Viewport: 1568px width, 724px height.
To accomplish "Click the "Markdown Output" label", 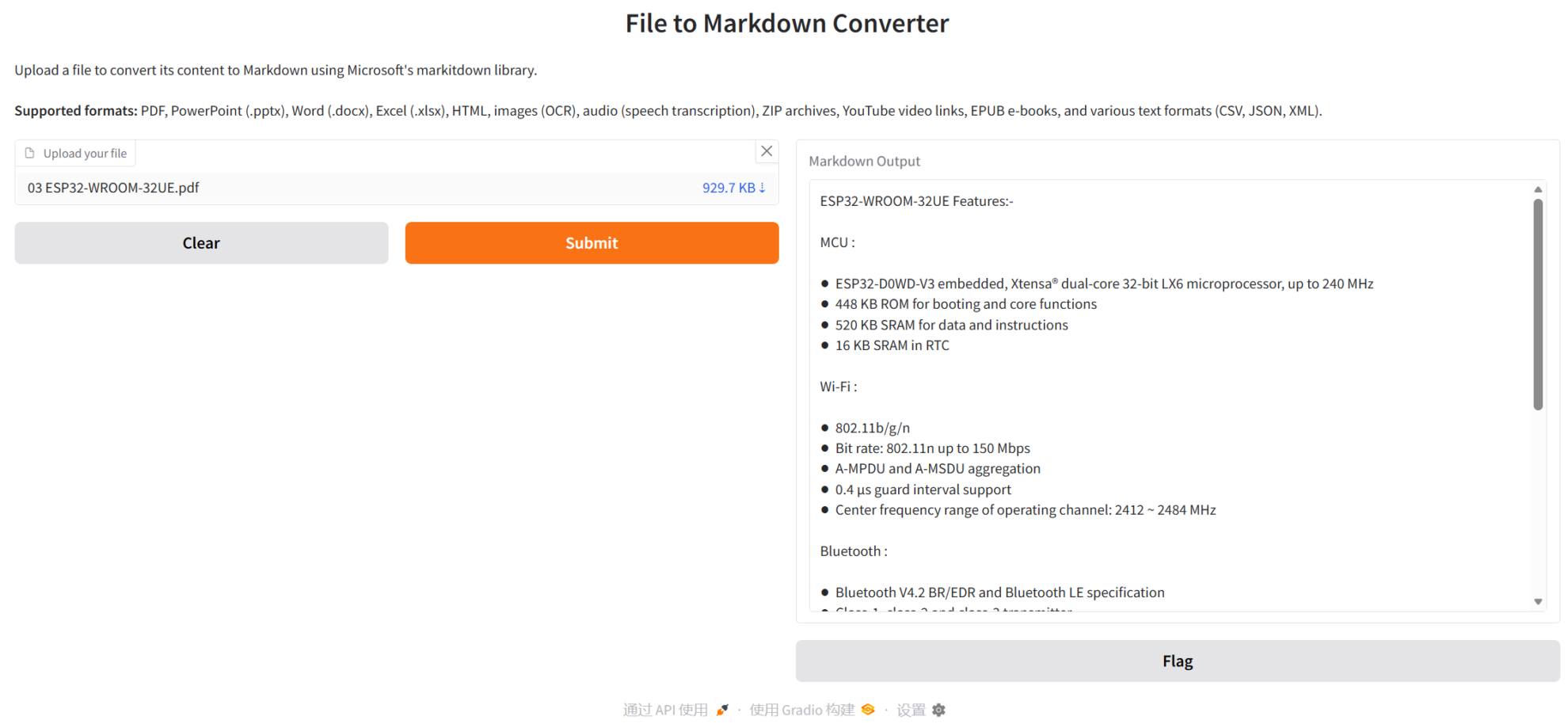I will [864, 161].
